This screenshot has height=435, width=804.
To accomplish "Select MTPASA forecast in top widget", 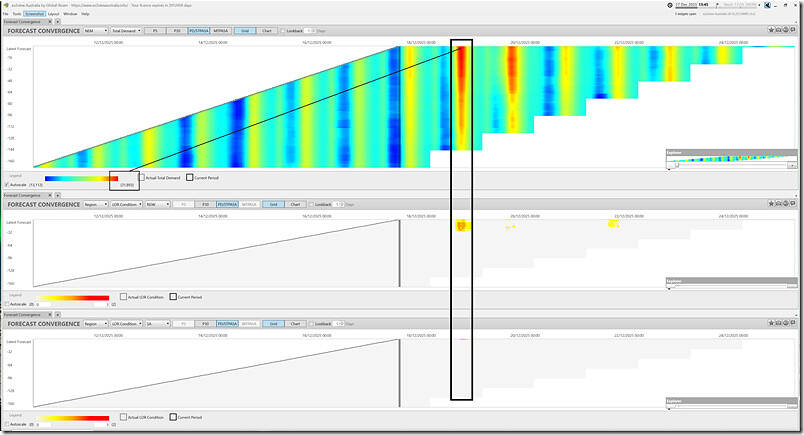I will coord(220,31).
